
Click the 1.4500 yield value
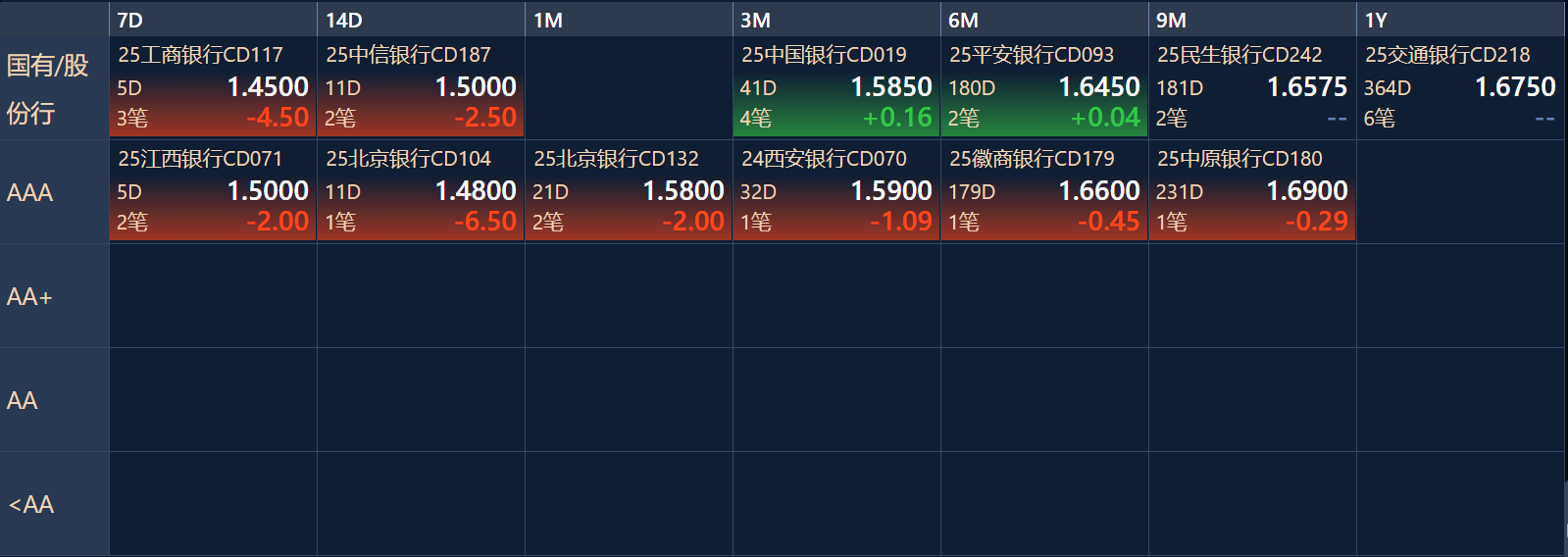(x=268, y=87)
